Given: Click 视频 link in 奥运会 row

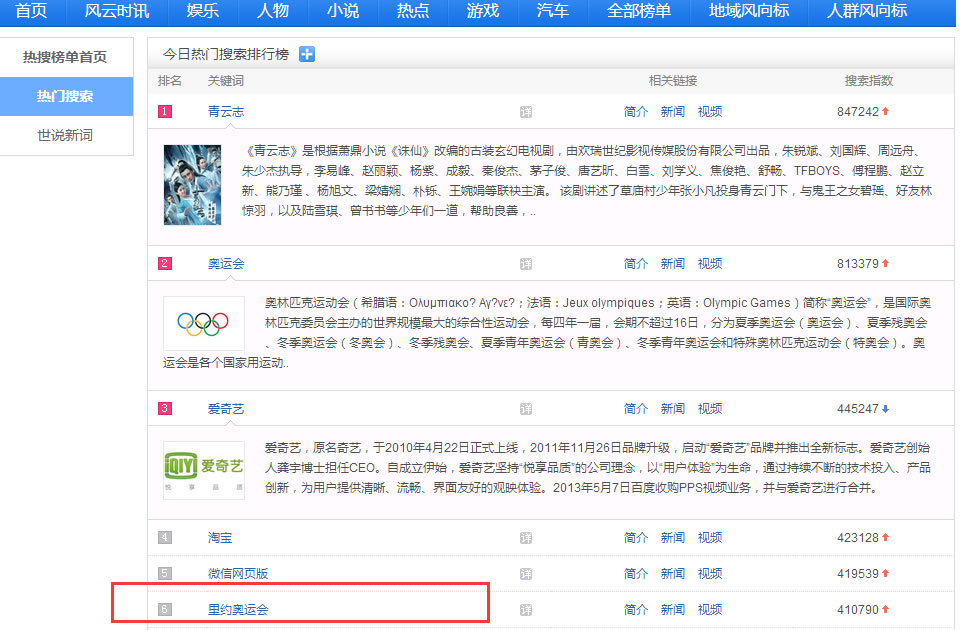Looking at the screenshot, I should tap(710, 264).
